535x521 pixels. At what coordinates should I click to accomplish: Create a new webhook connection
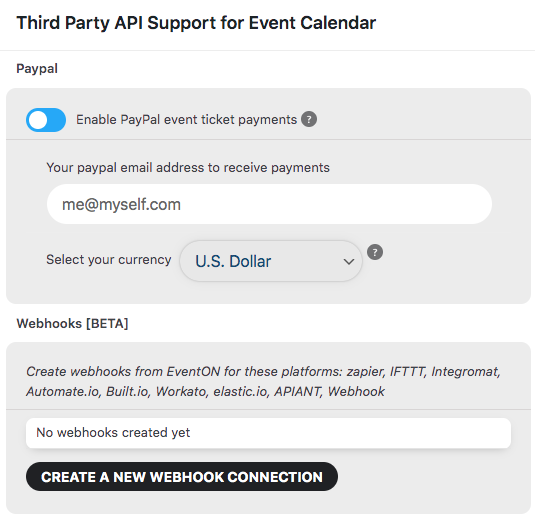182,477
